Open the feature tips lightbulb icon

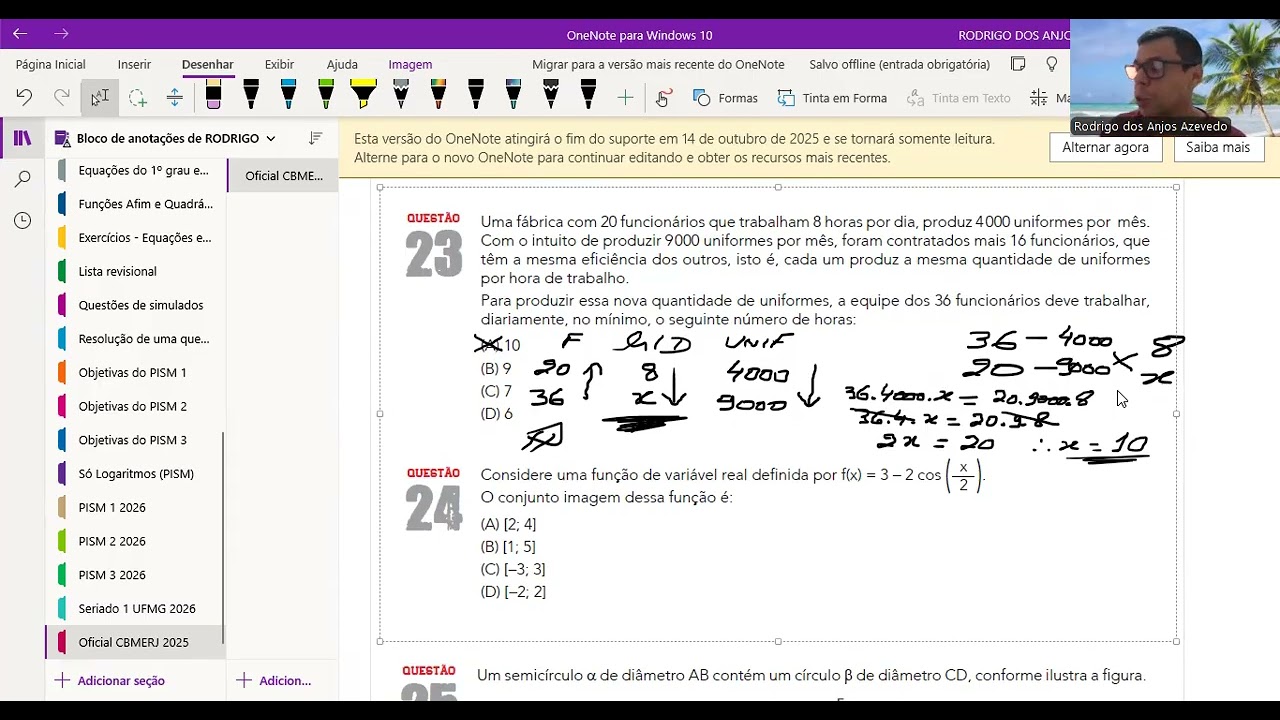click(1051, 64)
